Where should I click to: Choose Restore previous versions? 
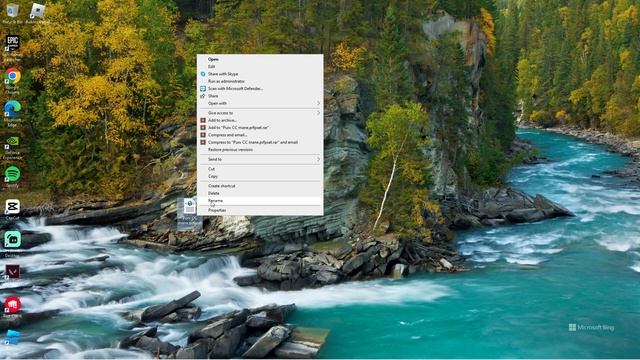[260, 150]
